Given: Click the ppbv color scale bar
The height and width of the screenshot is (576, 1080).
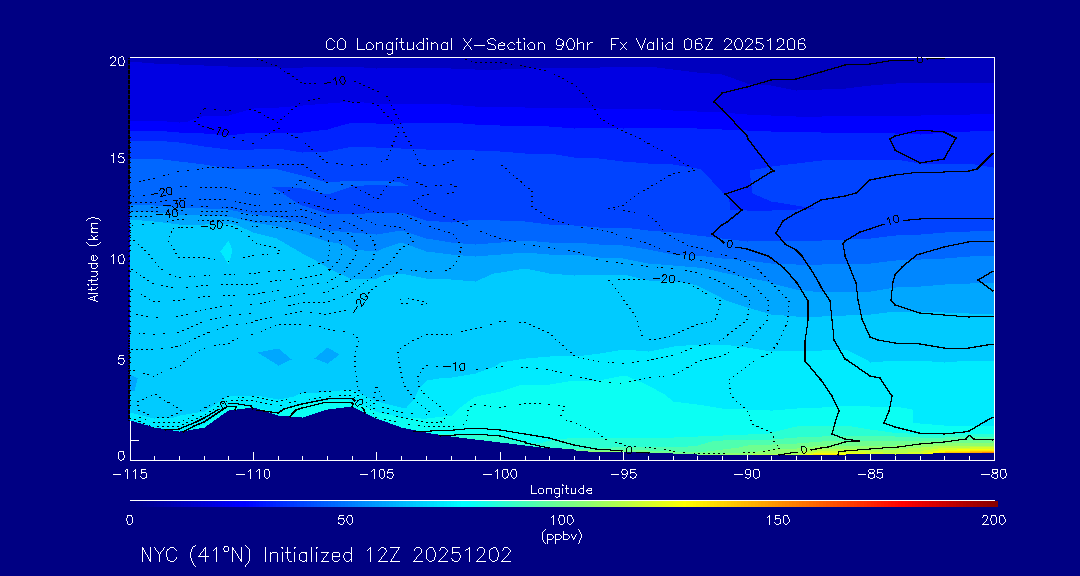Looking at the screenshot, I should [x=563, y=503].
